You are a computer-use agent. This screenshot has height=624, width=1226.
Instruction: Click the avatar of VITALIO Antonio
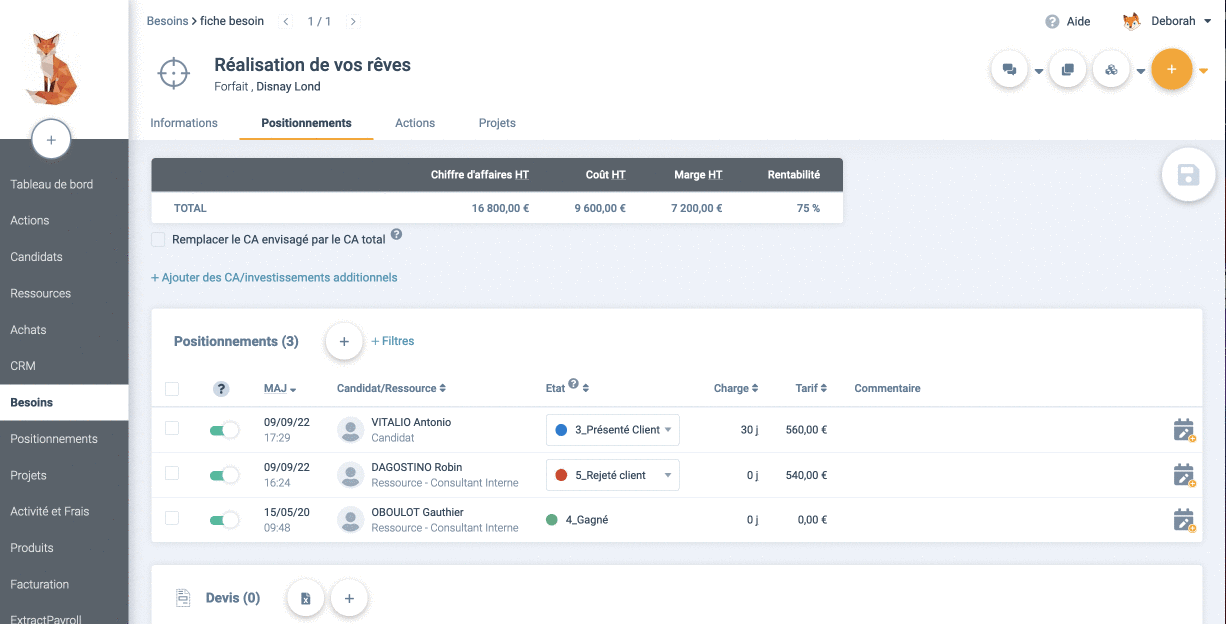point(350,430)
